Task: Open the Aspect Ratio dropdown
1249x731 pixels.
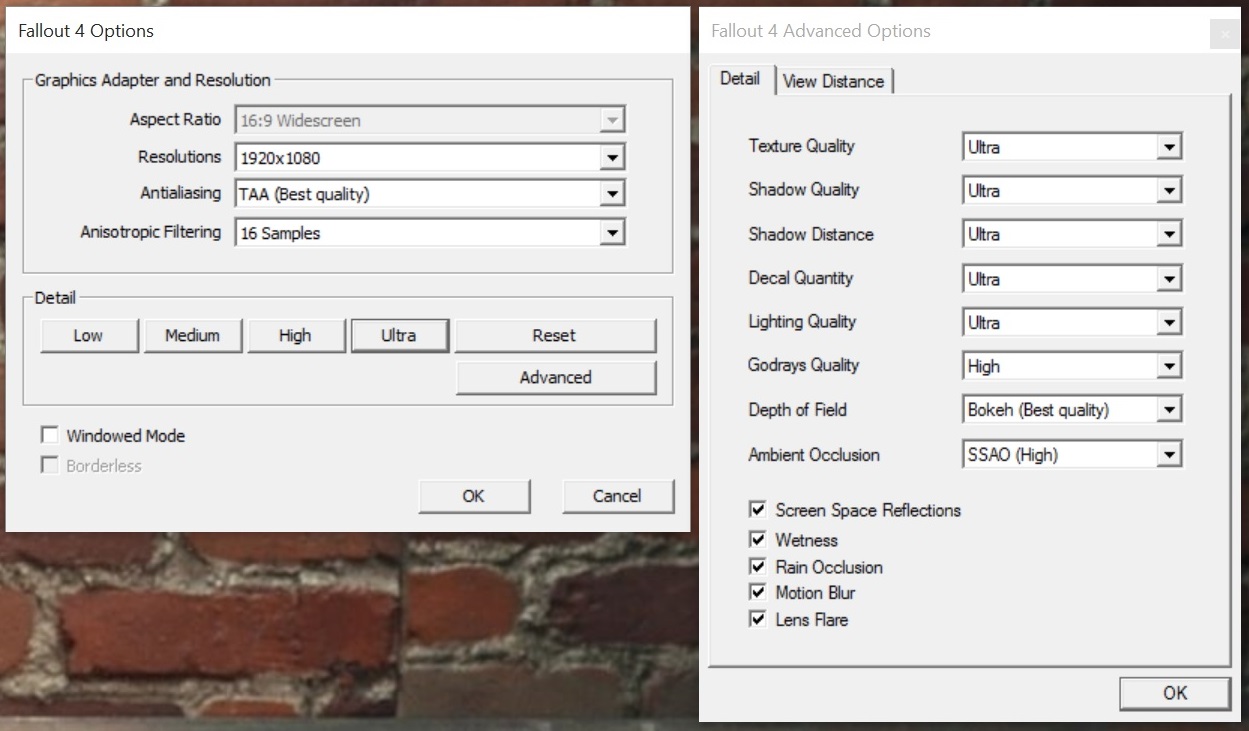Action: tap(430, 121)
